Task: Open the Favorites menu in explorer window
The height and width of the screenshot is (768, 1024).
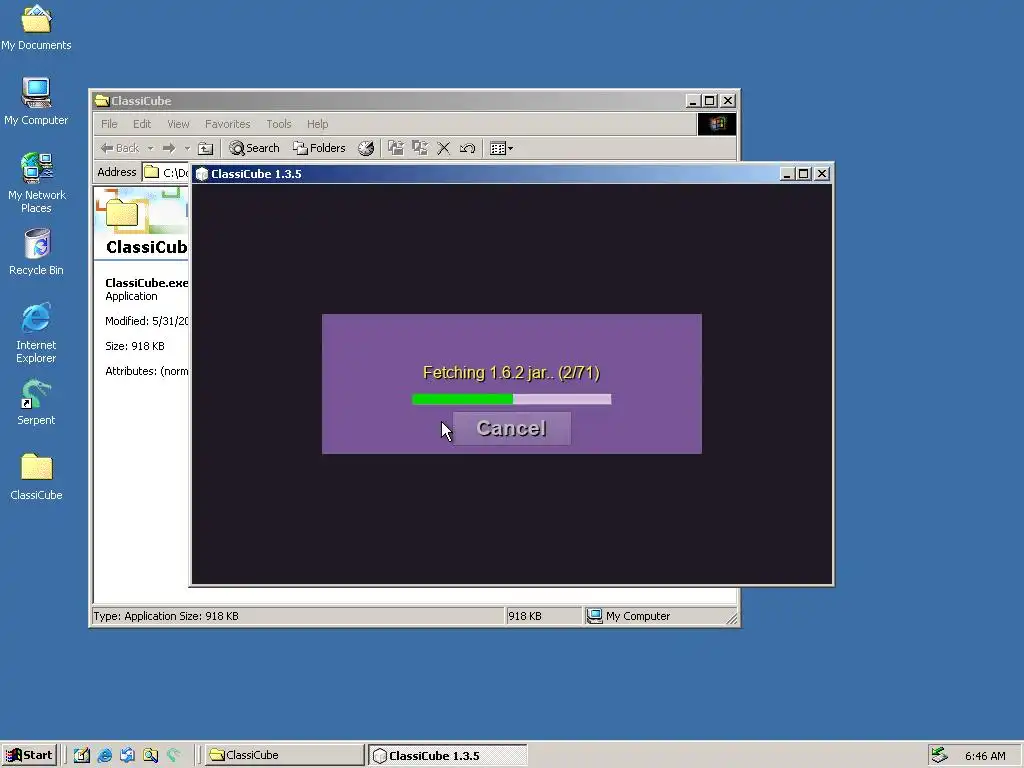Action: click(227, 124)
